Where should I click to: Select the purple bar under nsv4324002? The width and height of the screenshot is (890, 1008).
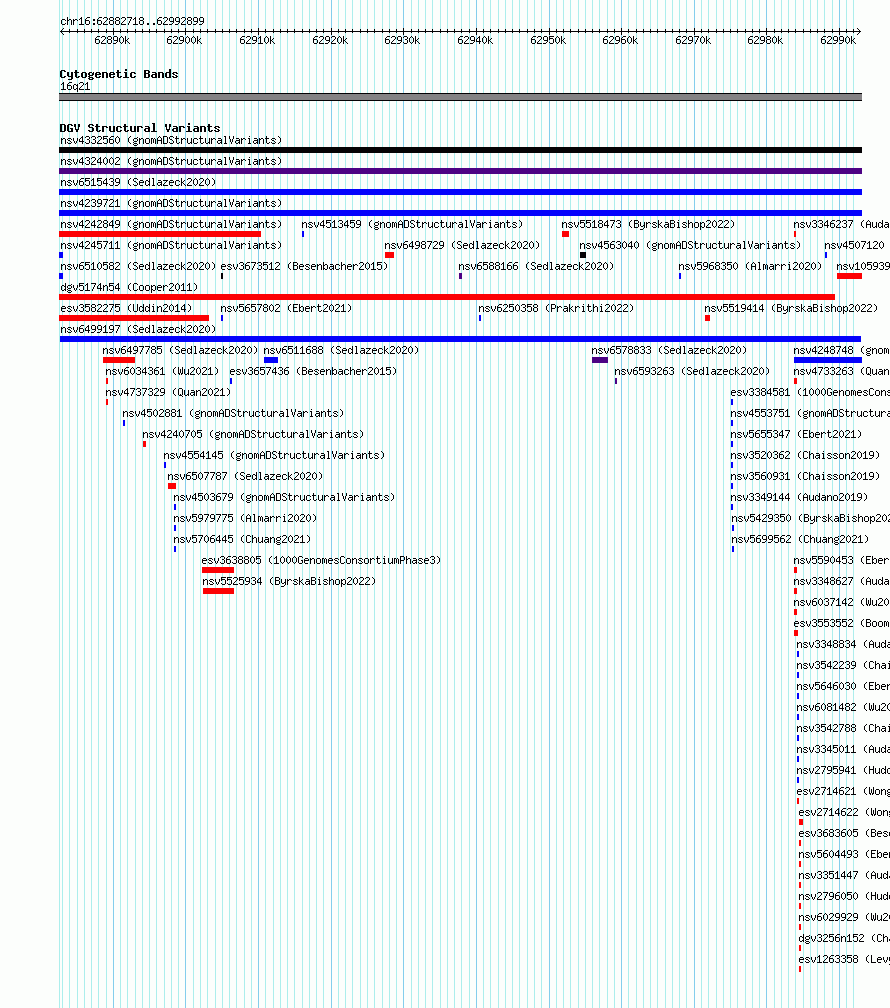[x=460, y=171]
